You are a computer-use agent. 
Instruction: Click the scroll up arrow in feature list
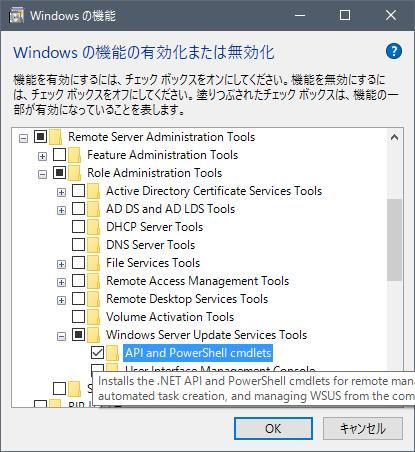coord(394,137)
